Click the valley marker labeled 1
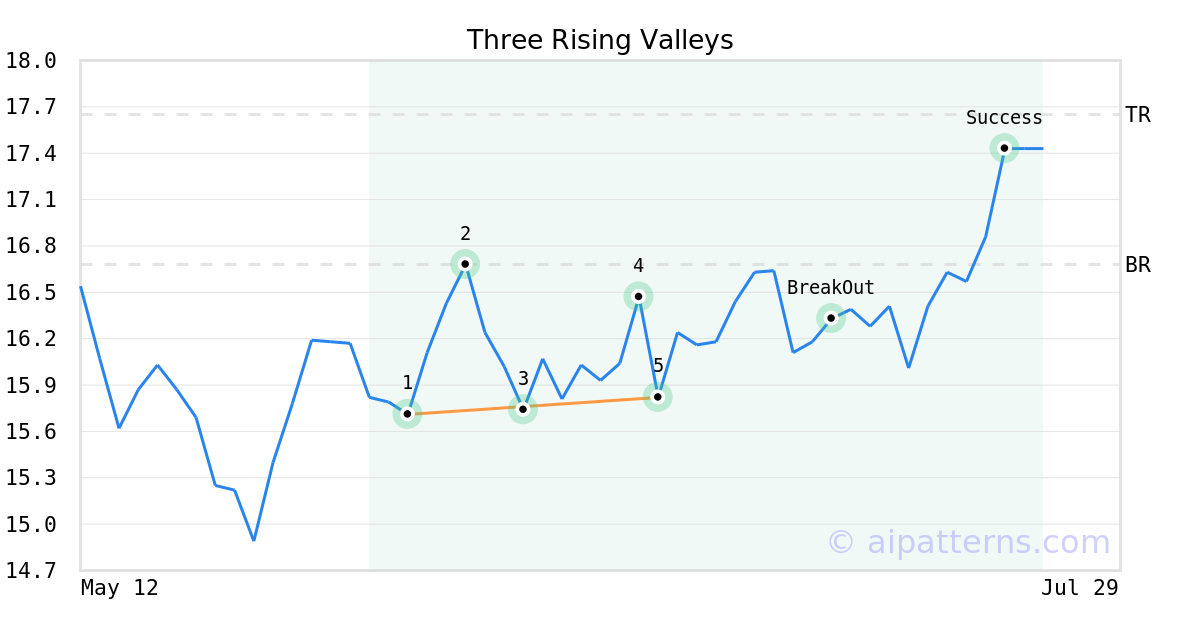 click(407, 413)
